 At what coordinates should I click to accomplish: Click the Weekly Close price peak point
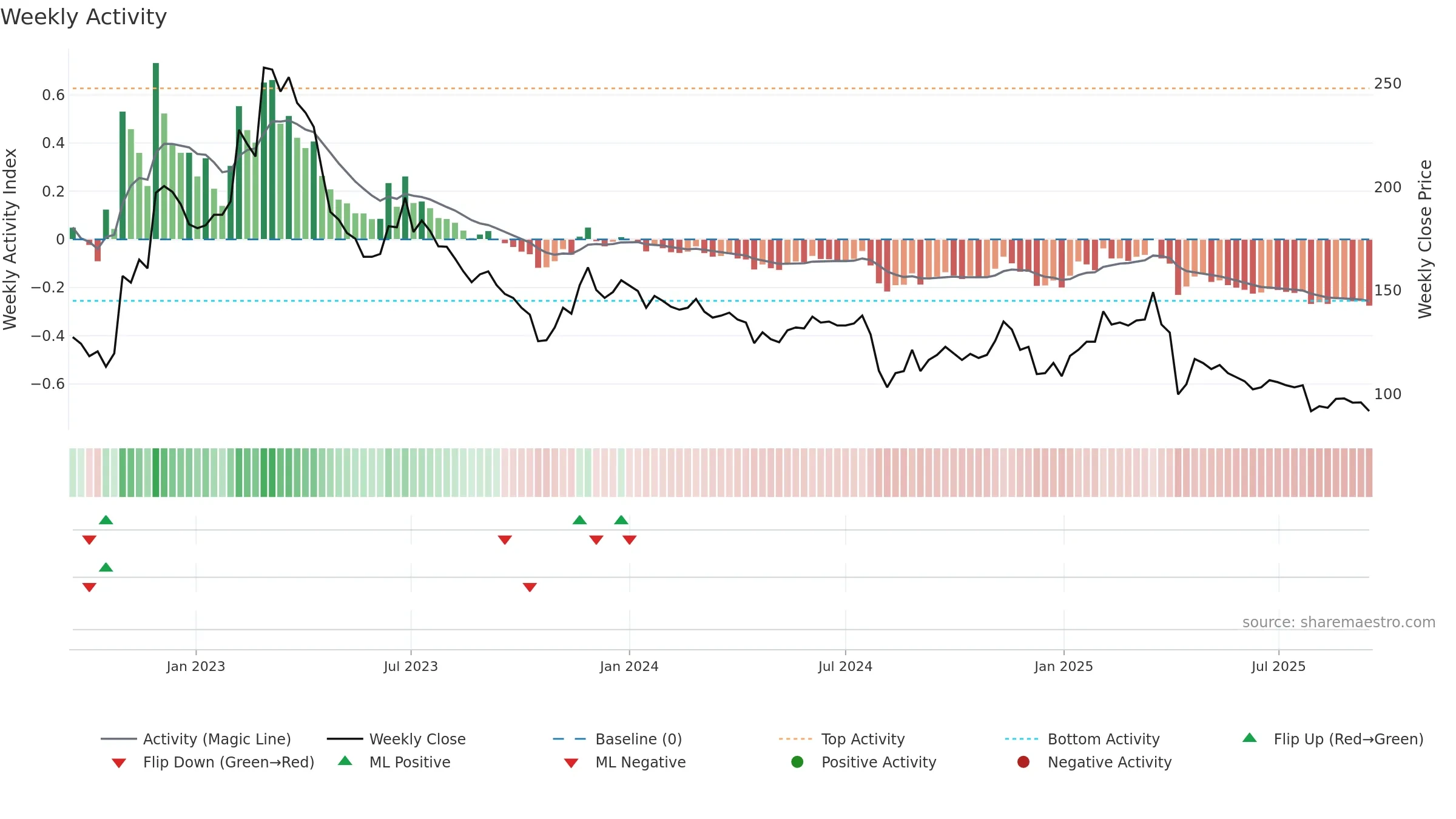(x=264, y=67)
